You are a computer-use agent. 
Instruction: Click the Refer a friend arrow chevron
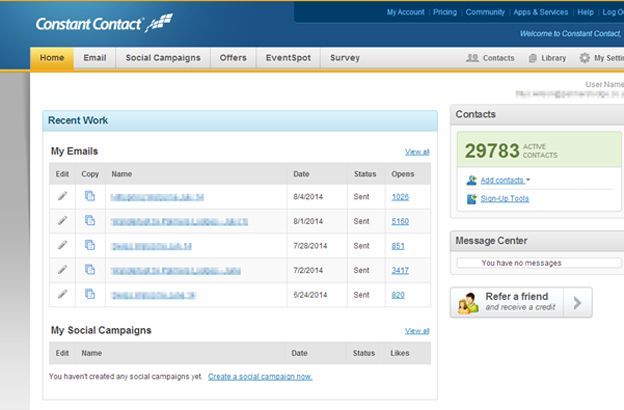tap(577, 303)
